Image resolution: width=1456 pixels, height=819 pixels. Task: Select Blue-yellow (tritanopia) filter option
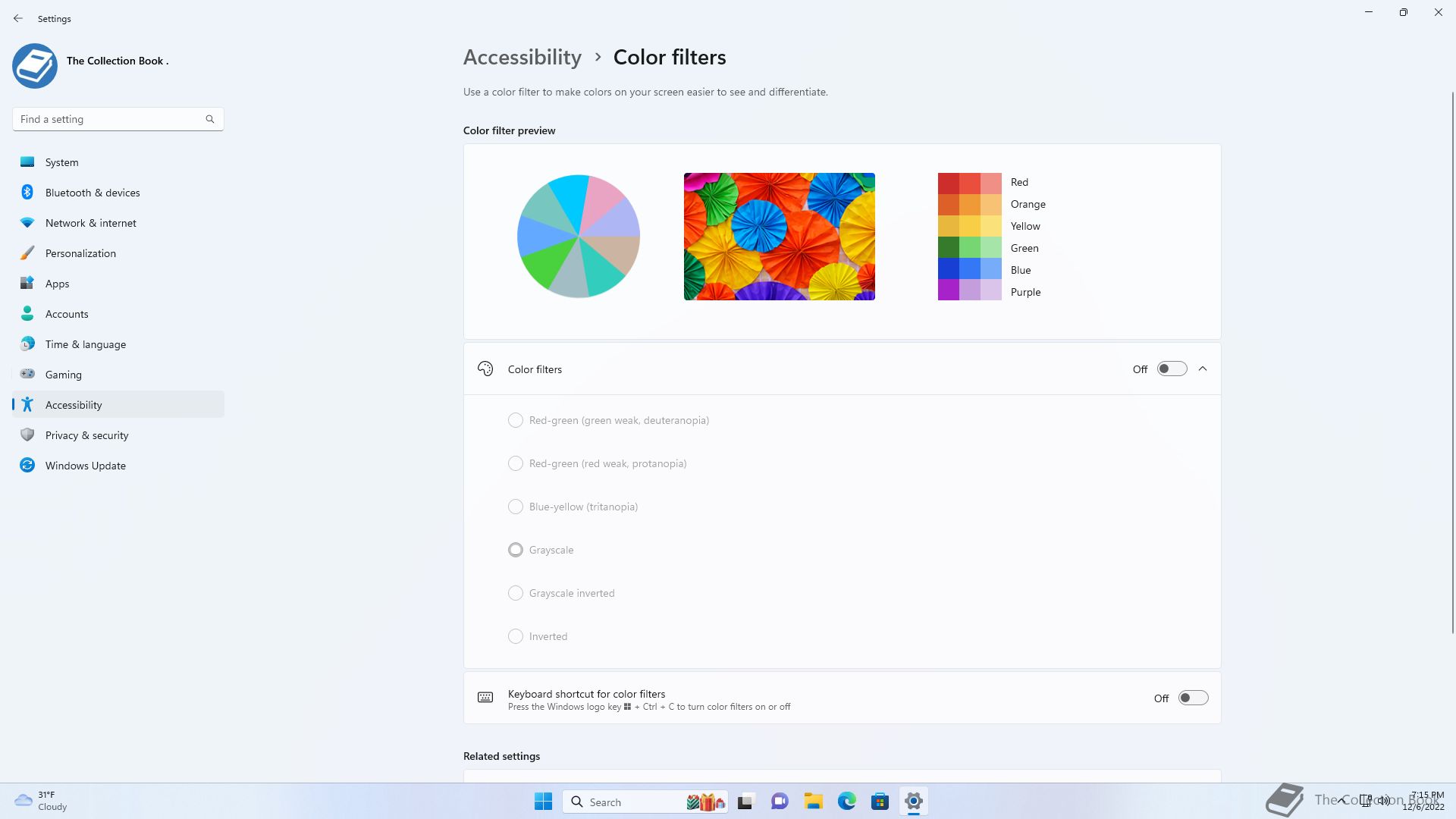[x=516, y=507]
